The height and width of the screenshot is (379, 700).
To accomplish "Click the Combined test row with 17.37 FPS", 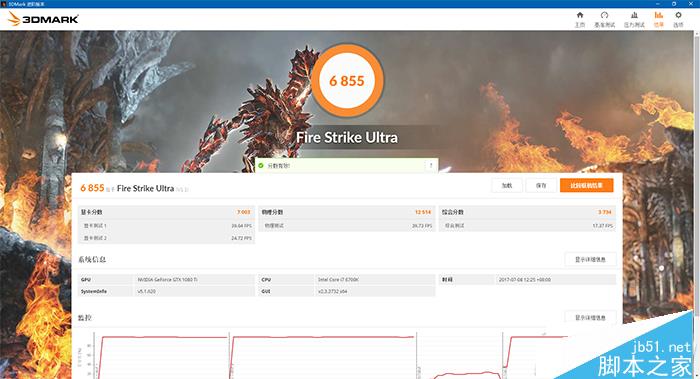I will coord(528,226).
